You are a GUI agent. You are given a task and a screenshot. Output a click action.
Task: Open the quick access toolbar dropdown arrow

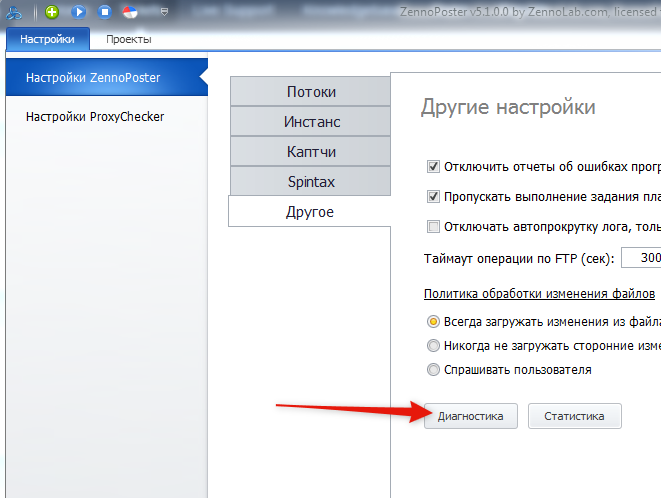coord(164,12)
